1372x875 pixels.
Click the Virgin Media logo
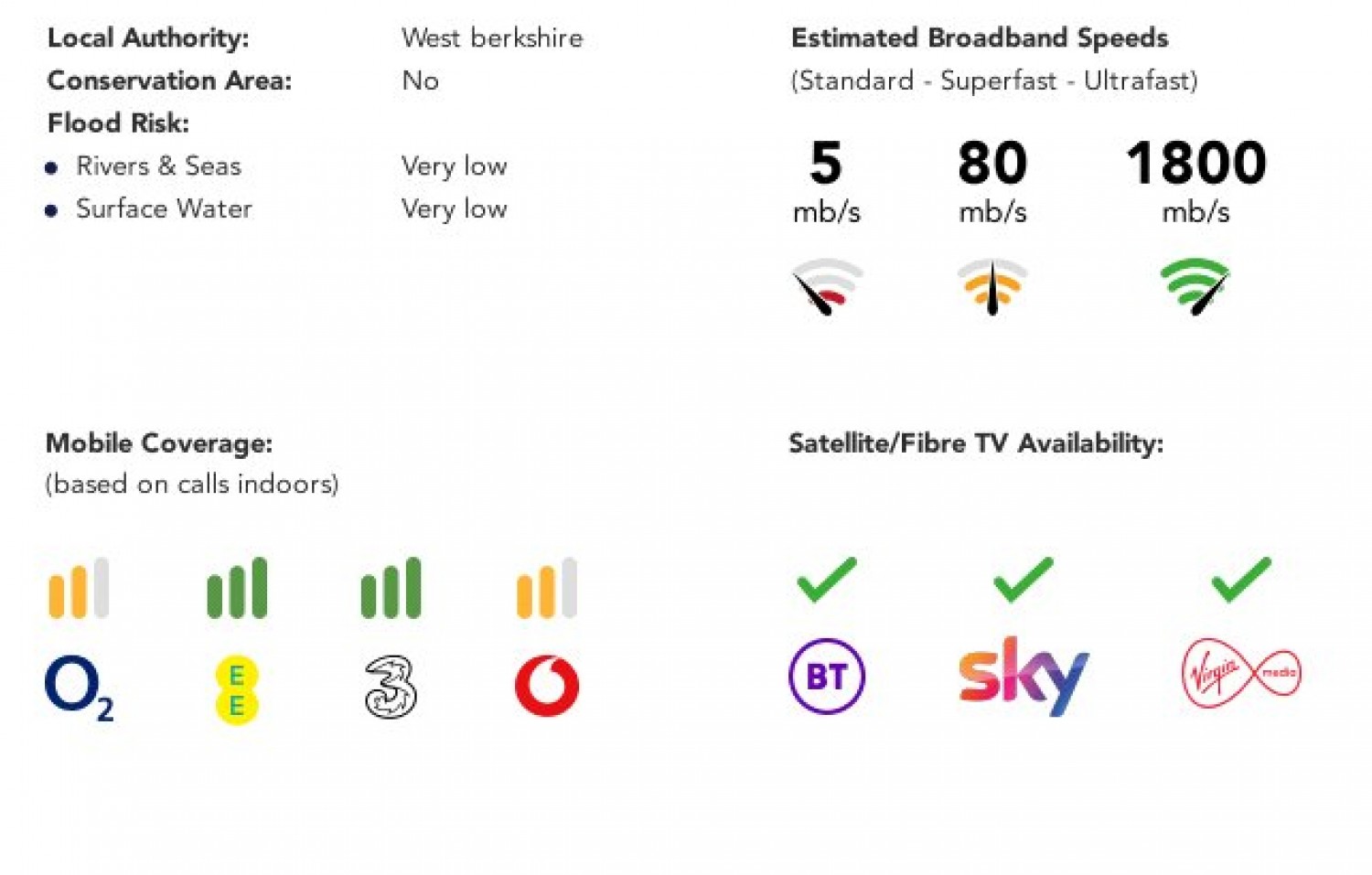tap(1240, 674)
